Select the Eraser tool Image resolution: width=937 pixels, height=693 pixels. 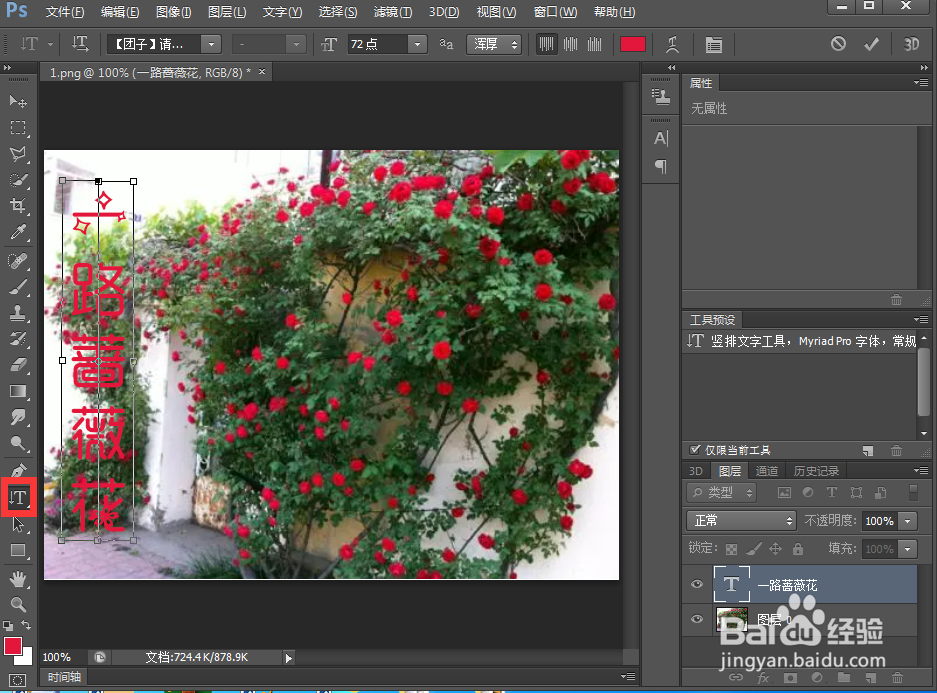click(18, 365)
